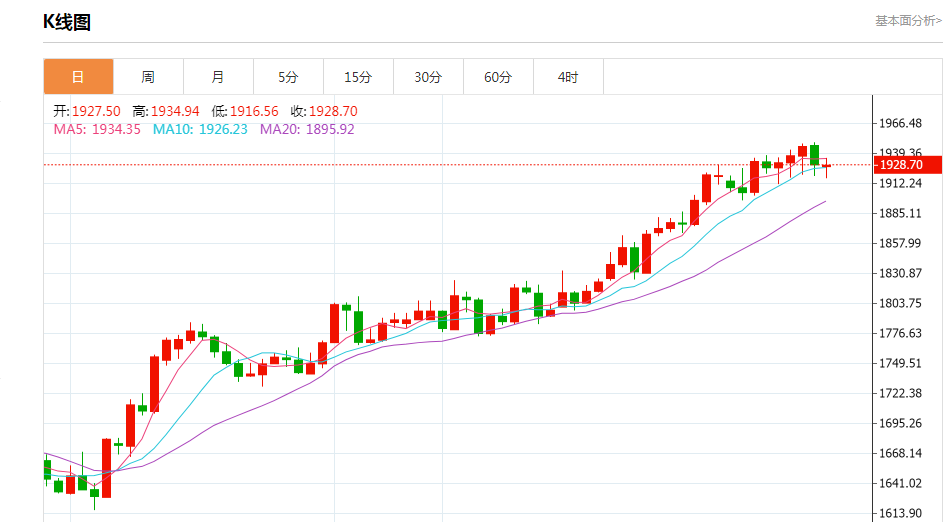Switch to the 4时 chart tab
Viewport: 944px width, 522px height.
tap(568, 77)
